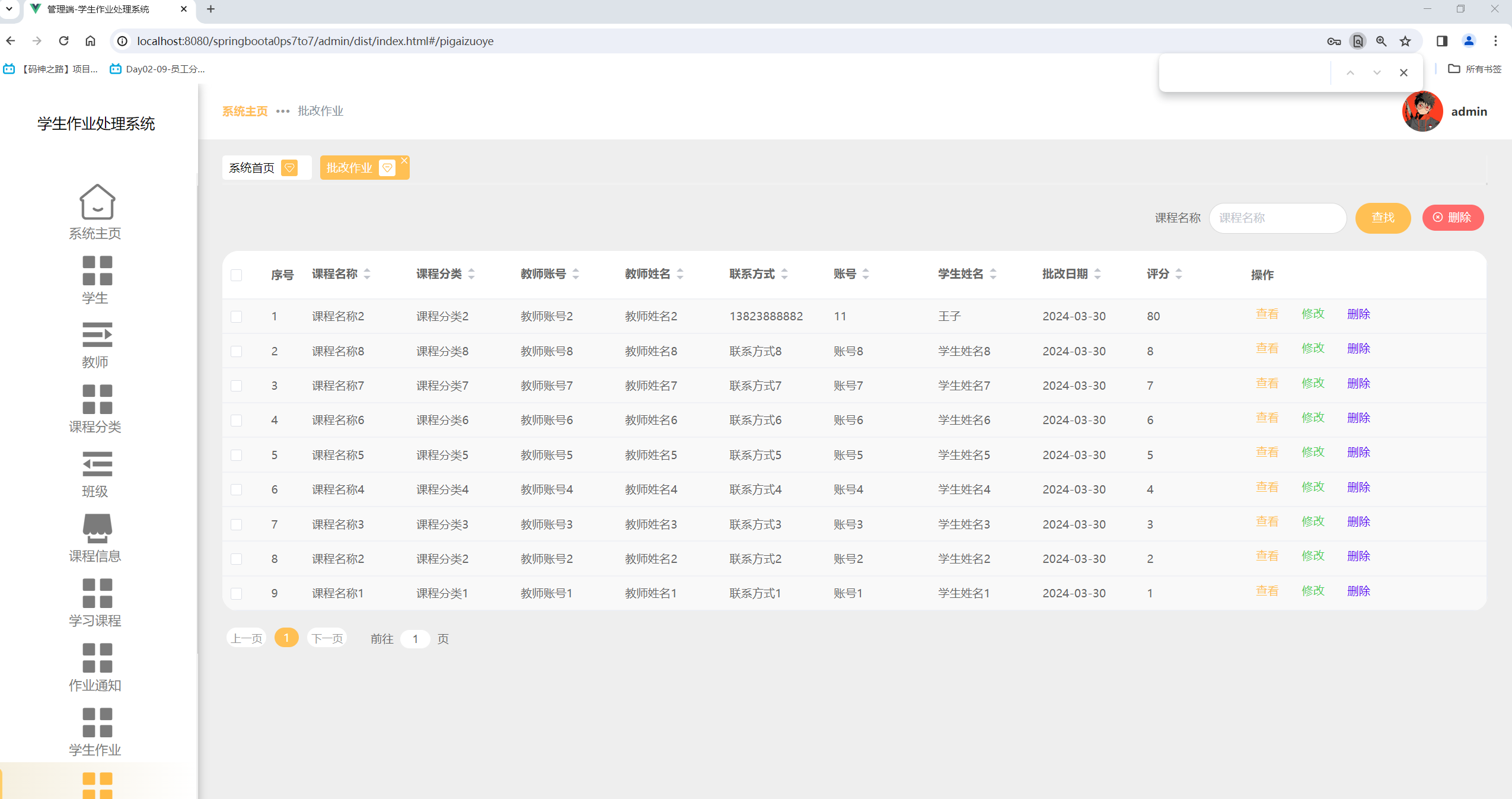
Task: Check the row with 课程名称6
Action: pos(237,421)
